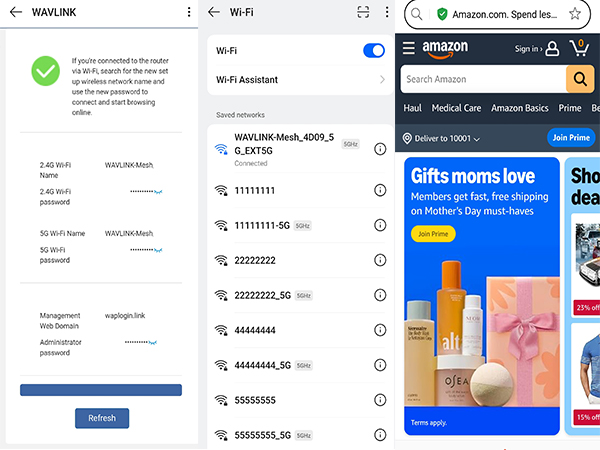The width and height of the screenshot is (600, 450).
Task: Click the 15% off product card
Action: [586, 375]
